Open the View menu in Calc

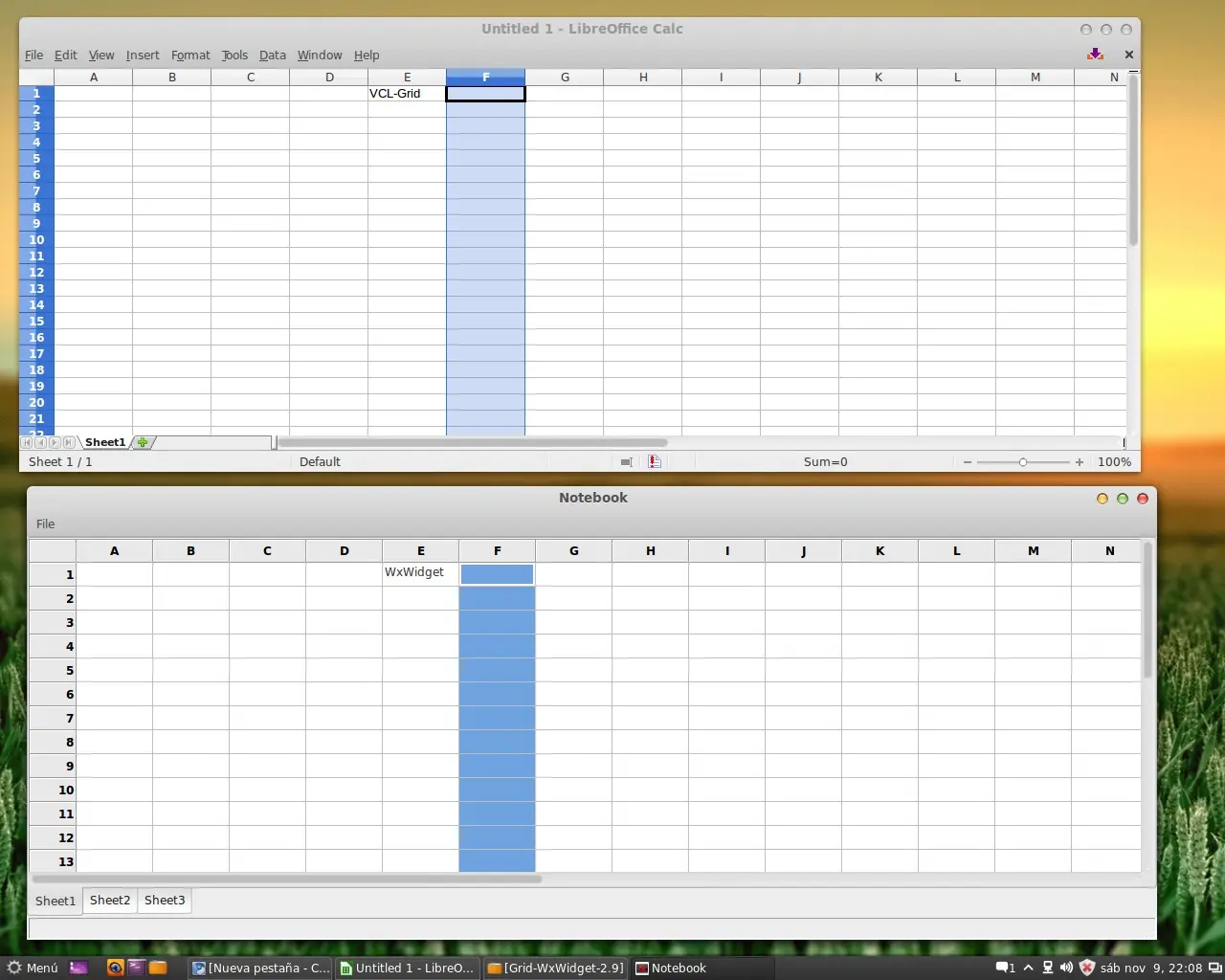point(101,56)
